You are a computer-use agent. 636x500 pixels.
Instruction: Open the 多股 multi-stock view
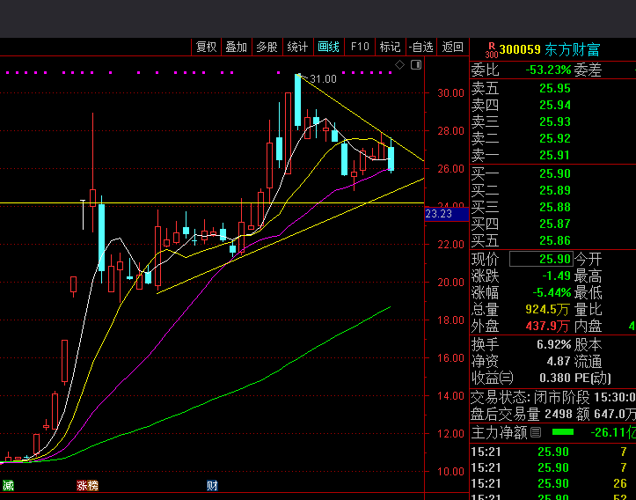[267, 47]
